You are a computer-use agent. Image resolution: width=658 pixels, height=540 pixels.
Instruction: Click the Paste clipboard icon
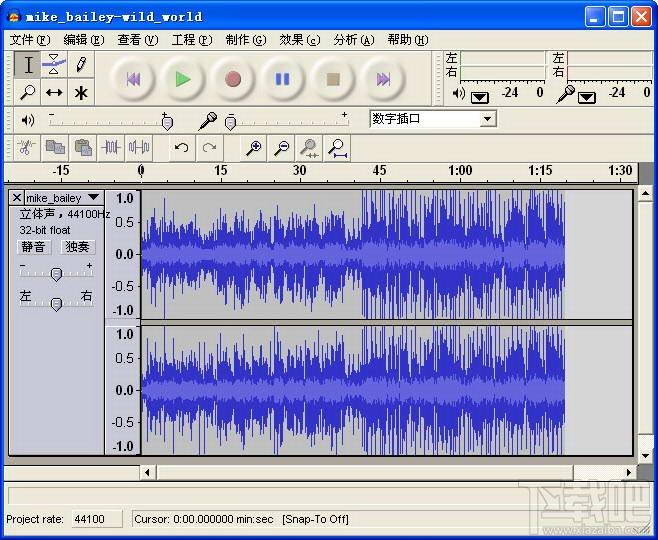[83, 148]
